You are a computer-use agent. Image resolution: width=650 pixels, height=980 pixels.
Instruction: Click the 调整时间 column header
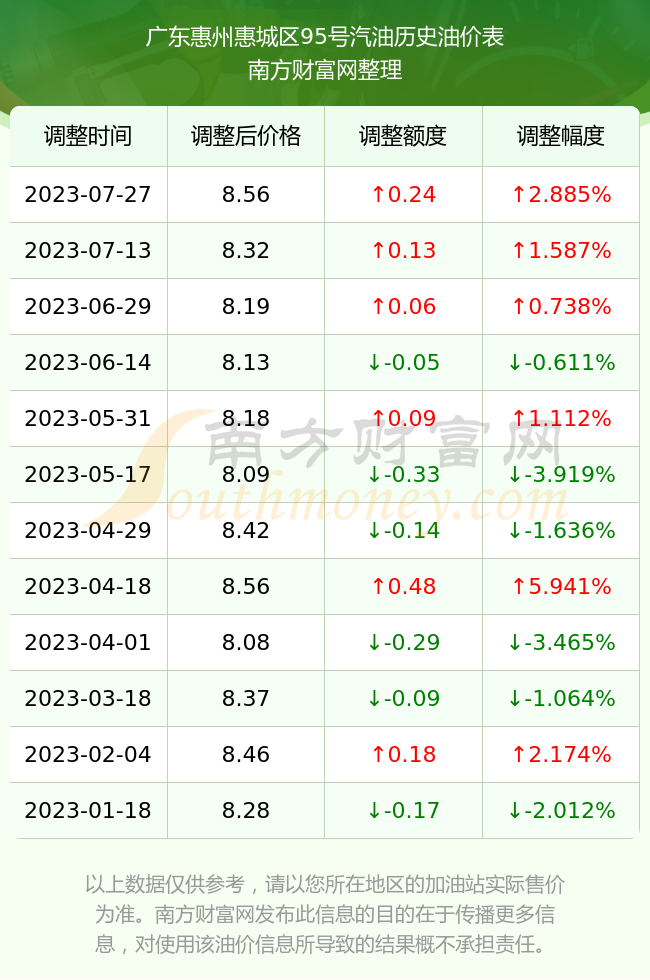88,136
